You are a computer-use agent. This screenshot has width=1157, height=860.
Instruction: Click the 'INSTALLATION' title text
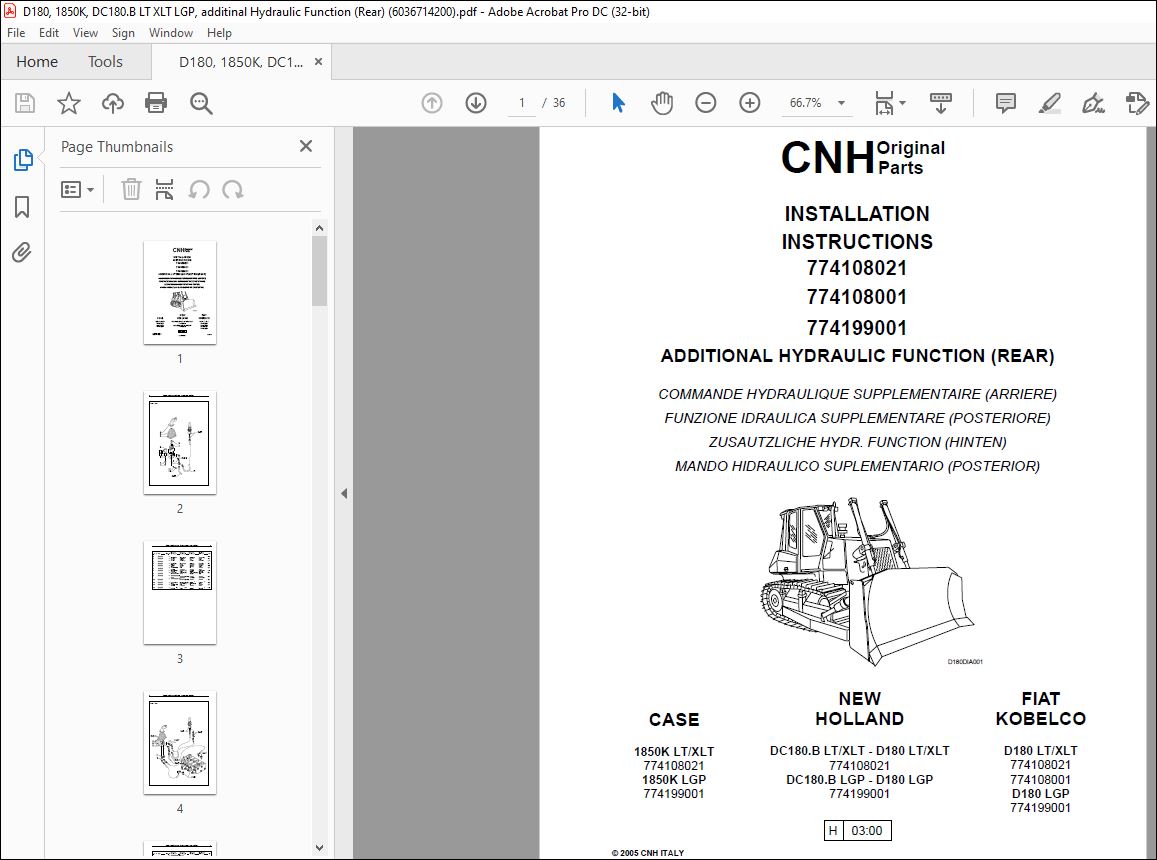857,214
